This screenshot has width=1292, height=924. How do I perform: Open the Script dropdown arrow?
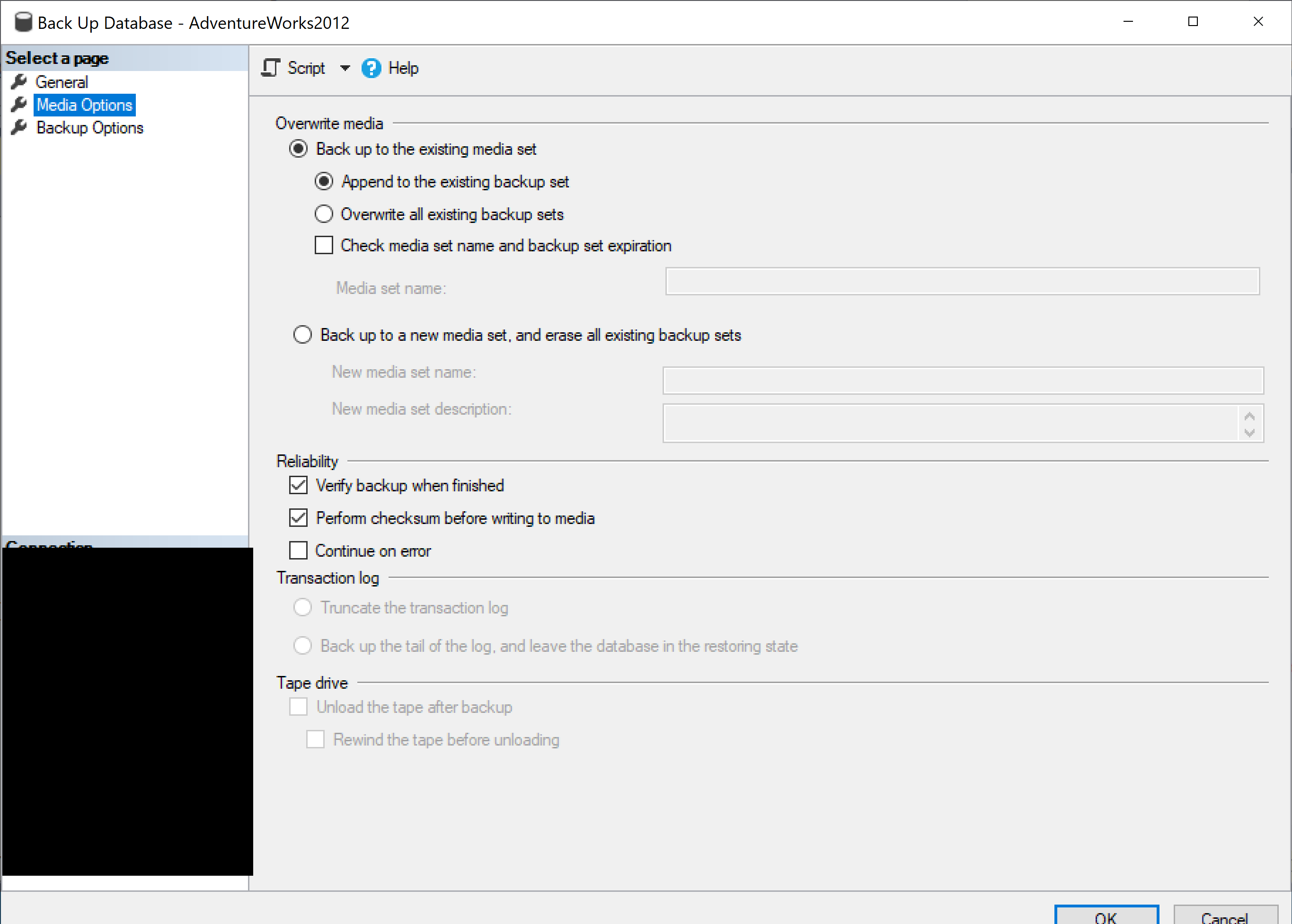345,68
